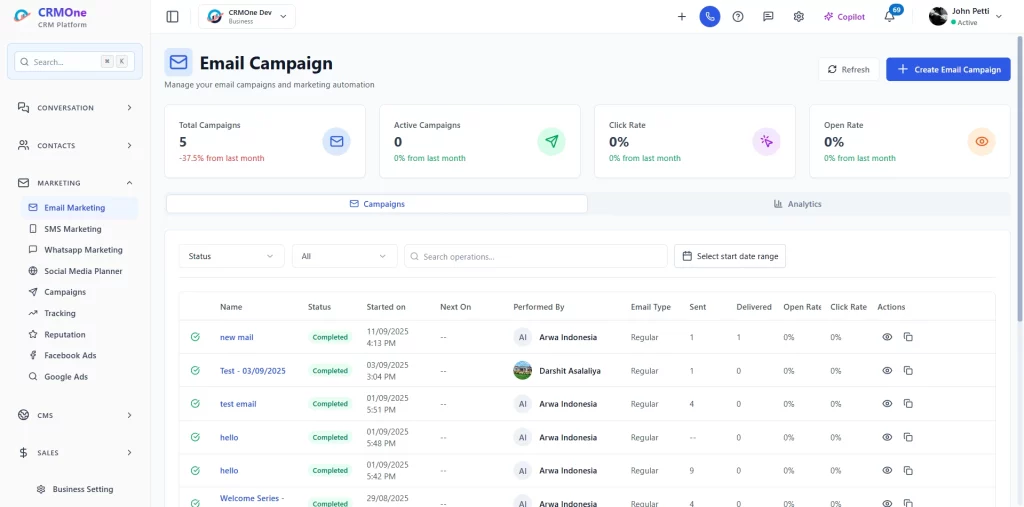This screenshot has height=507, width=1024.
Task: Focus the 'Search operations' input field
Action: coord(536,256)
